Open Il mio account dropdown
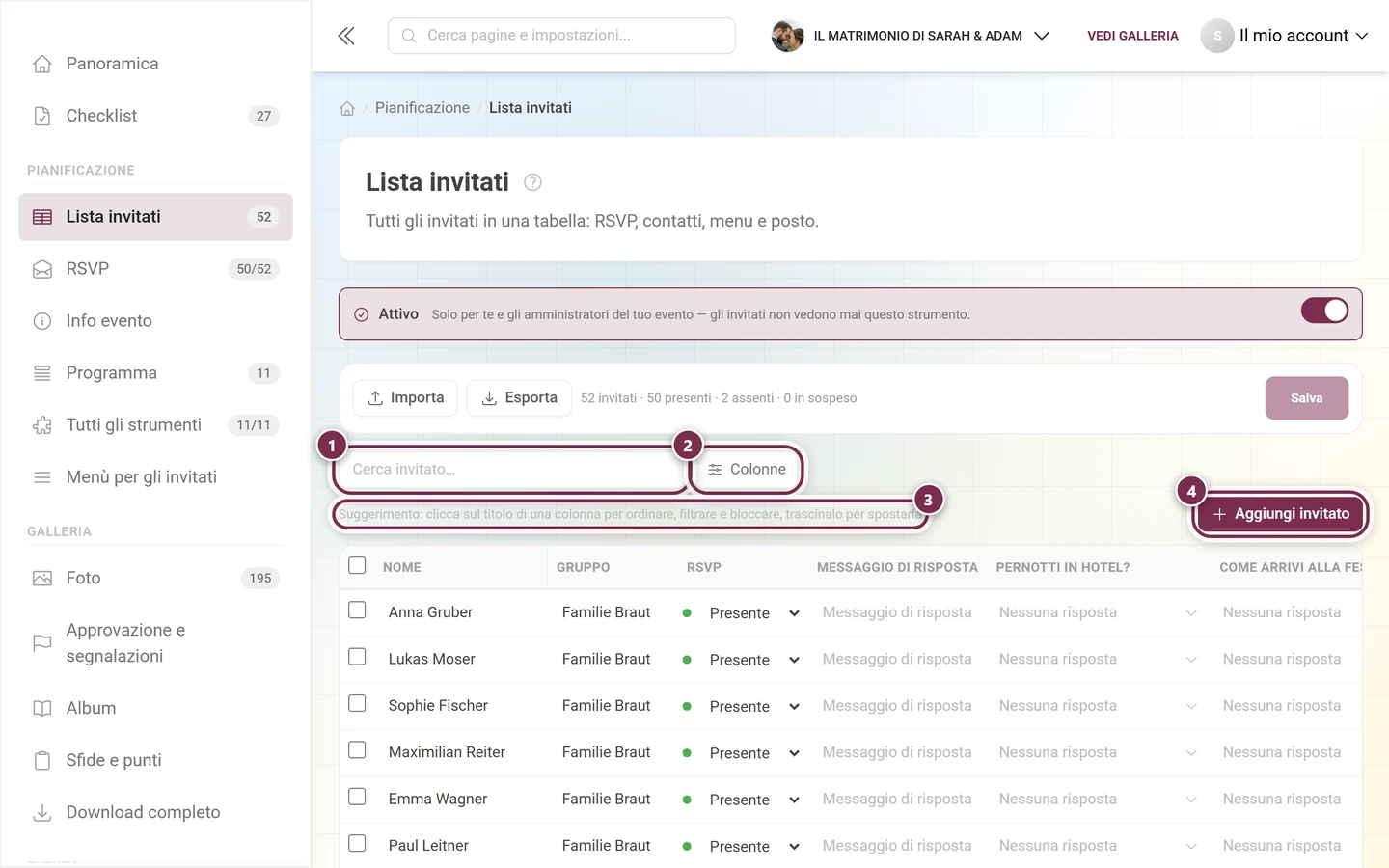Screen dimensions: 1389x868 click(x=1285, y=36)
